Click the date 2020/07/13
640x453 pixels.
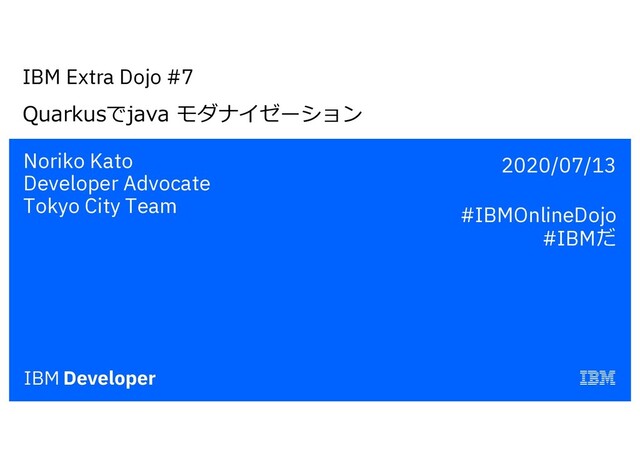click(x=558, y=166)
